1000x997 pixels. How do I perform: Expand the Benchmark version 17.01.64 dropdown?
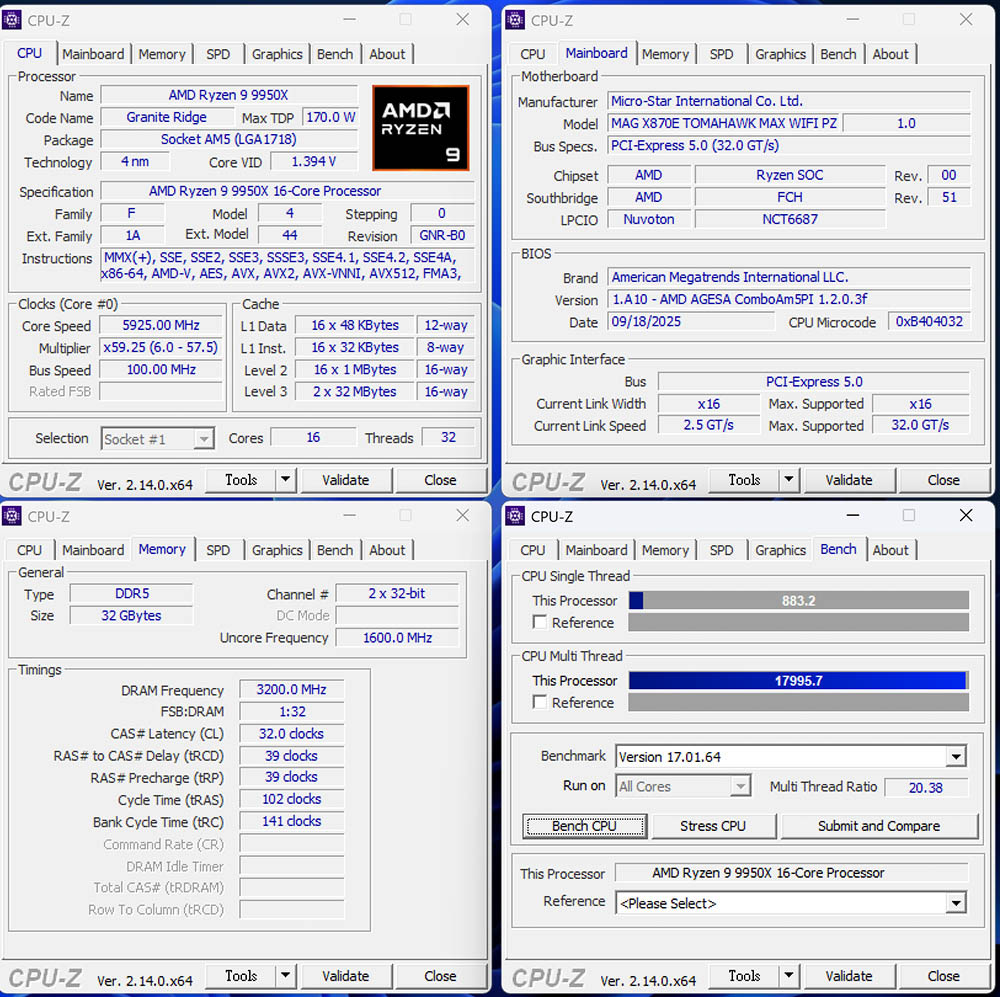(956, 757)
